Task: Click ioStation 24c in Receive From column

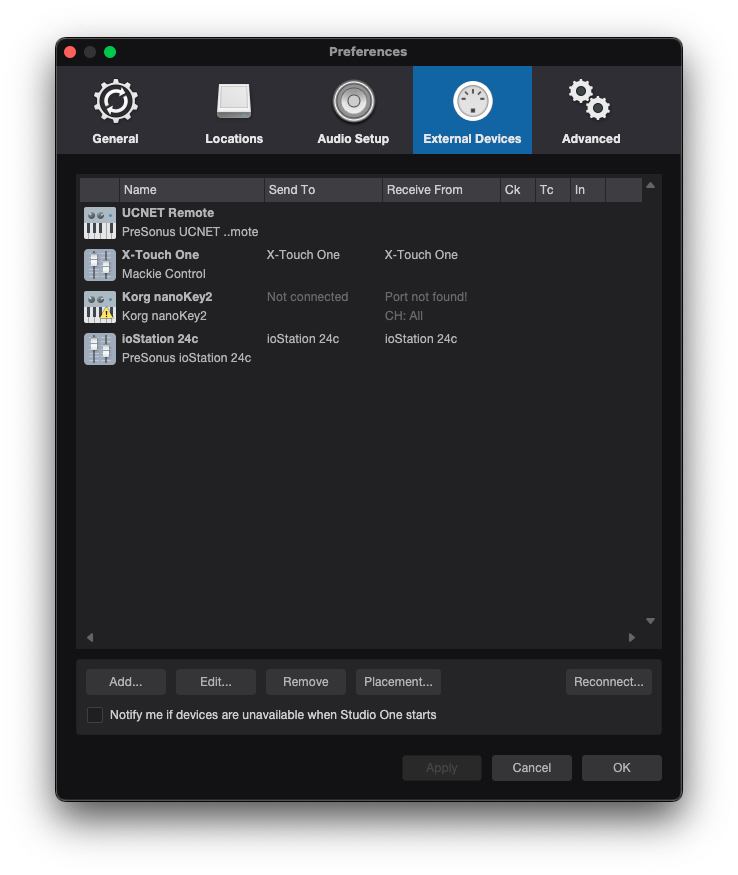Action: click(421, 339)
